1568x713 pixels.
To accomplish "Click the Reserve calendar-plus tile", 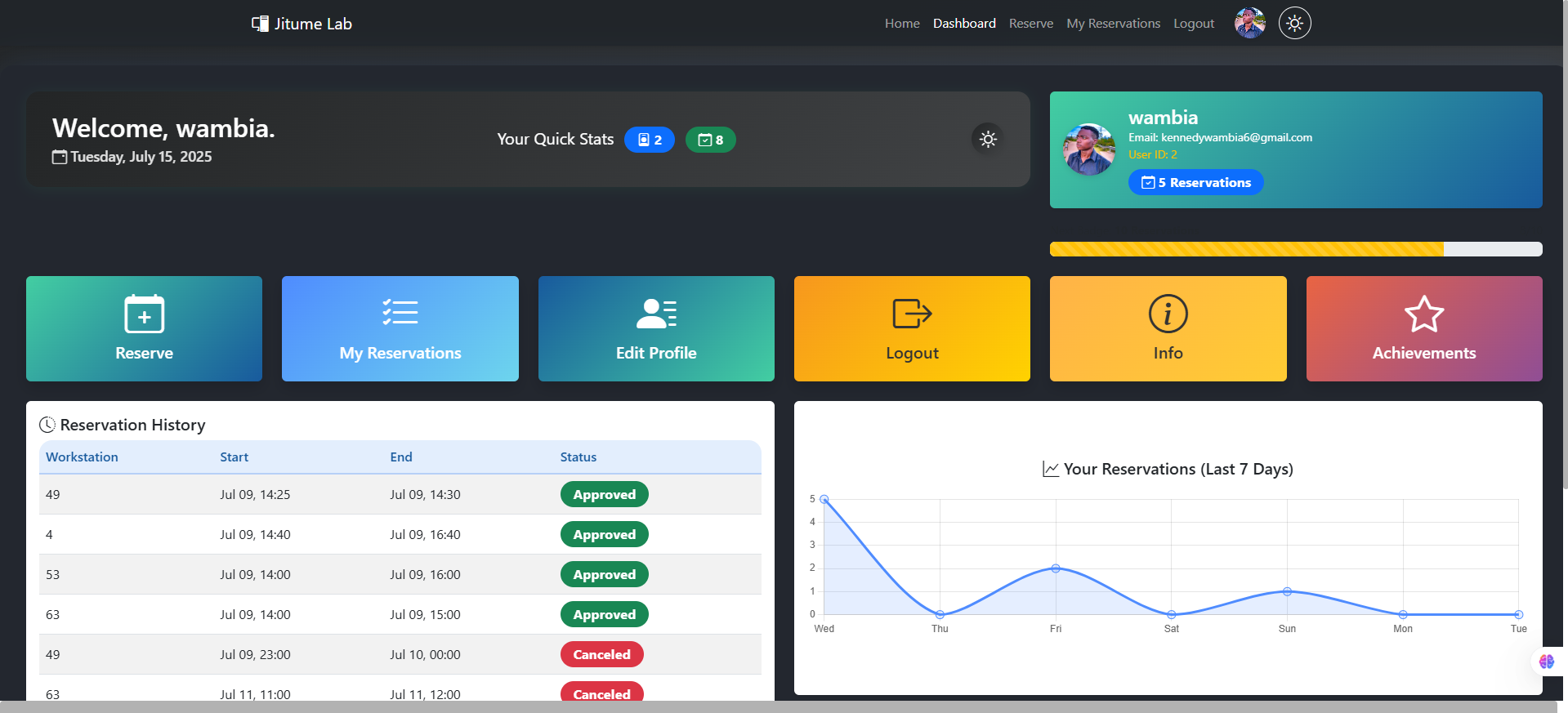I will coord(144,328).
